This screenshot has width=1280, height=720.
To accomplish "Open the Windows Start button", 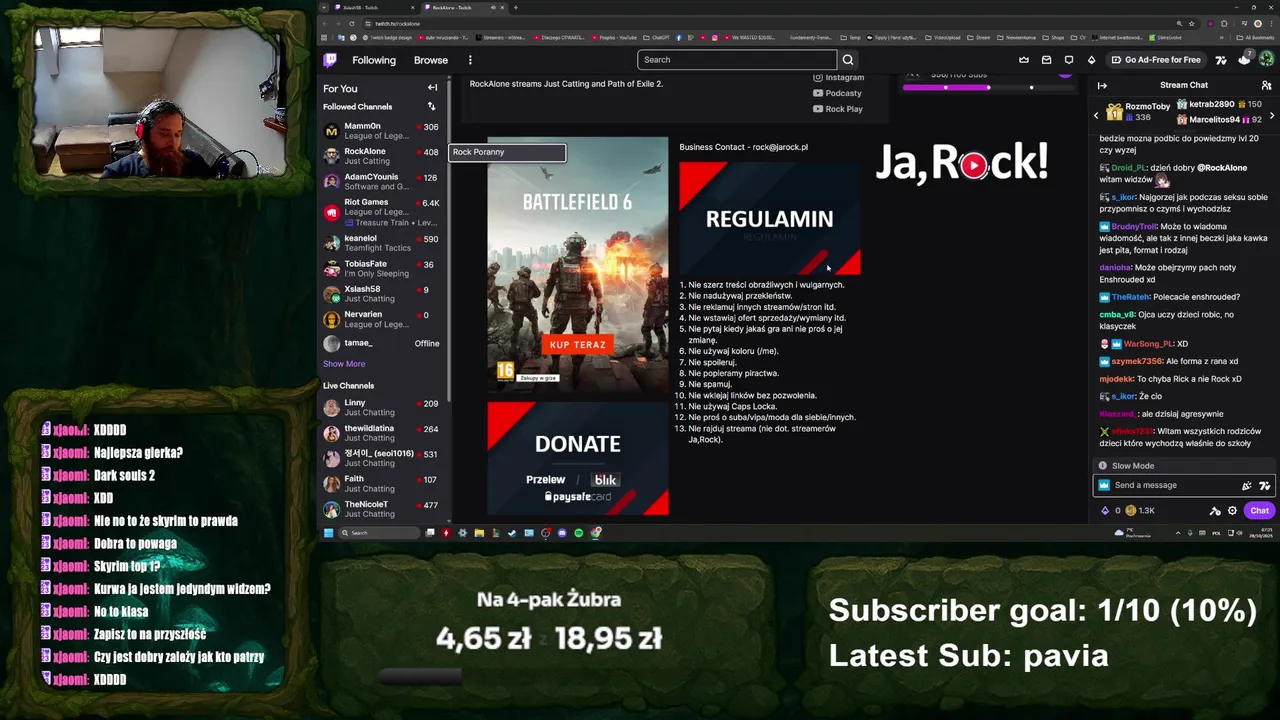I will 328,533.
